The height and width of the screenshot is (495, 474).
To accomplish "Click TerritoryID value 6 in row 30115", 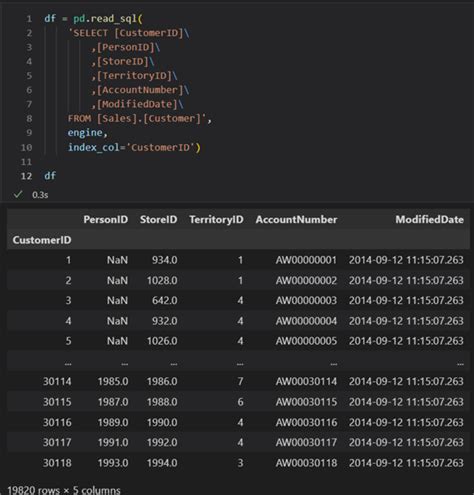I will (240, 402).
